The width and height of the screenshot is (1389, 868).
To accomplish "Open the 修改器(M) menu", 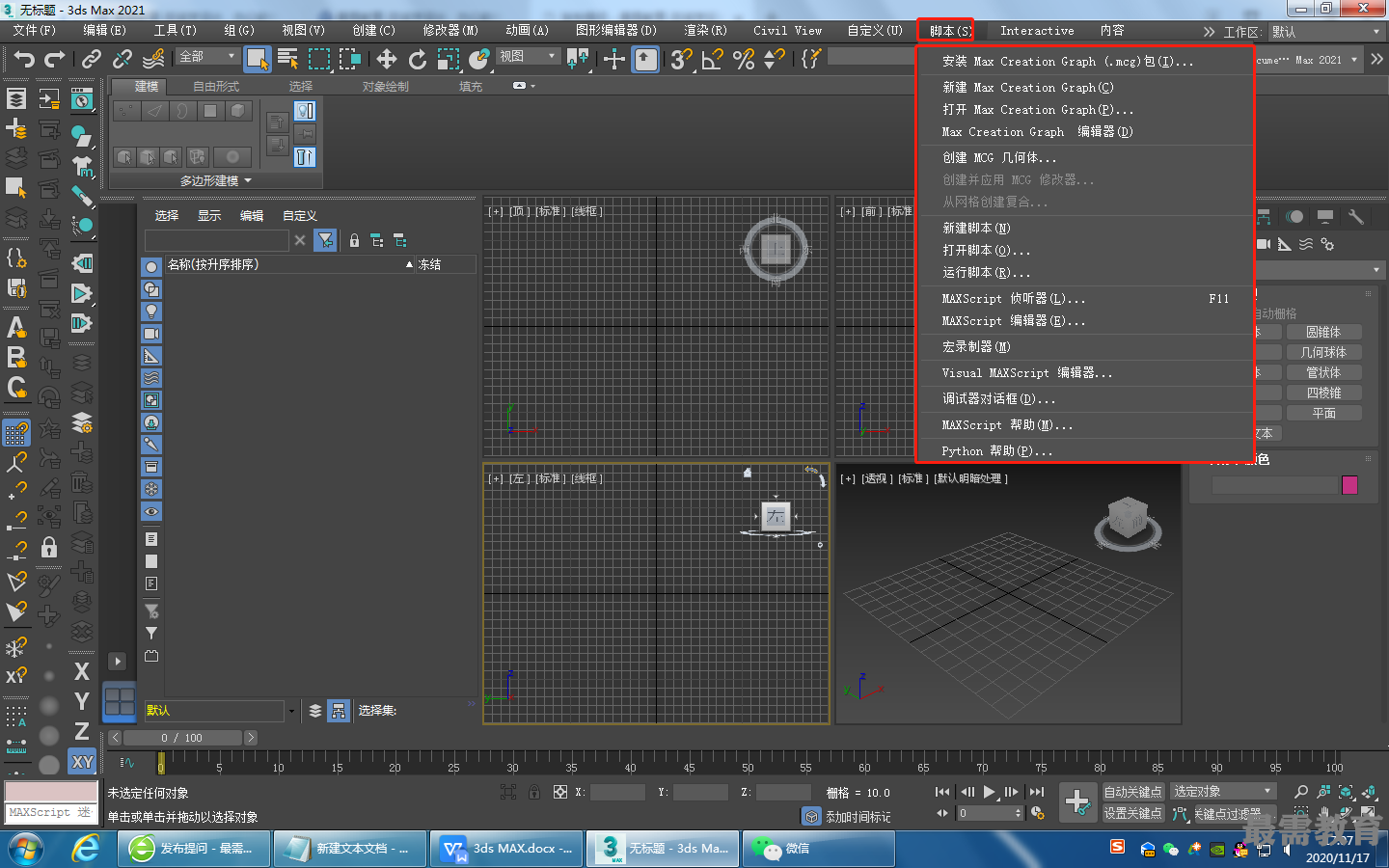I will [450, 31].
